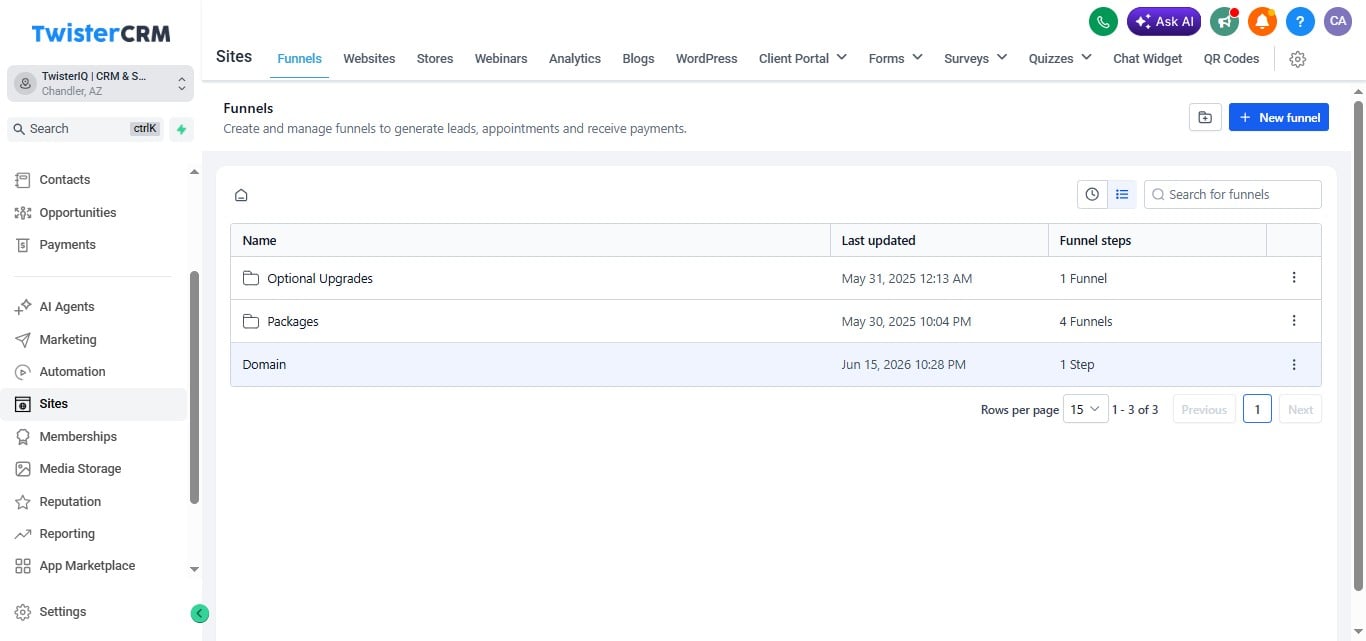Select the Funnels tab

coord(299,59)
